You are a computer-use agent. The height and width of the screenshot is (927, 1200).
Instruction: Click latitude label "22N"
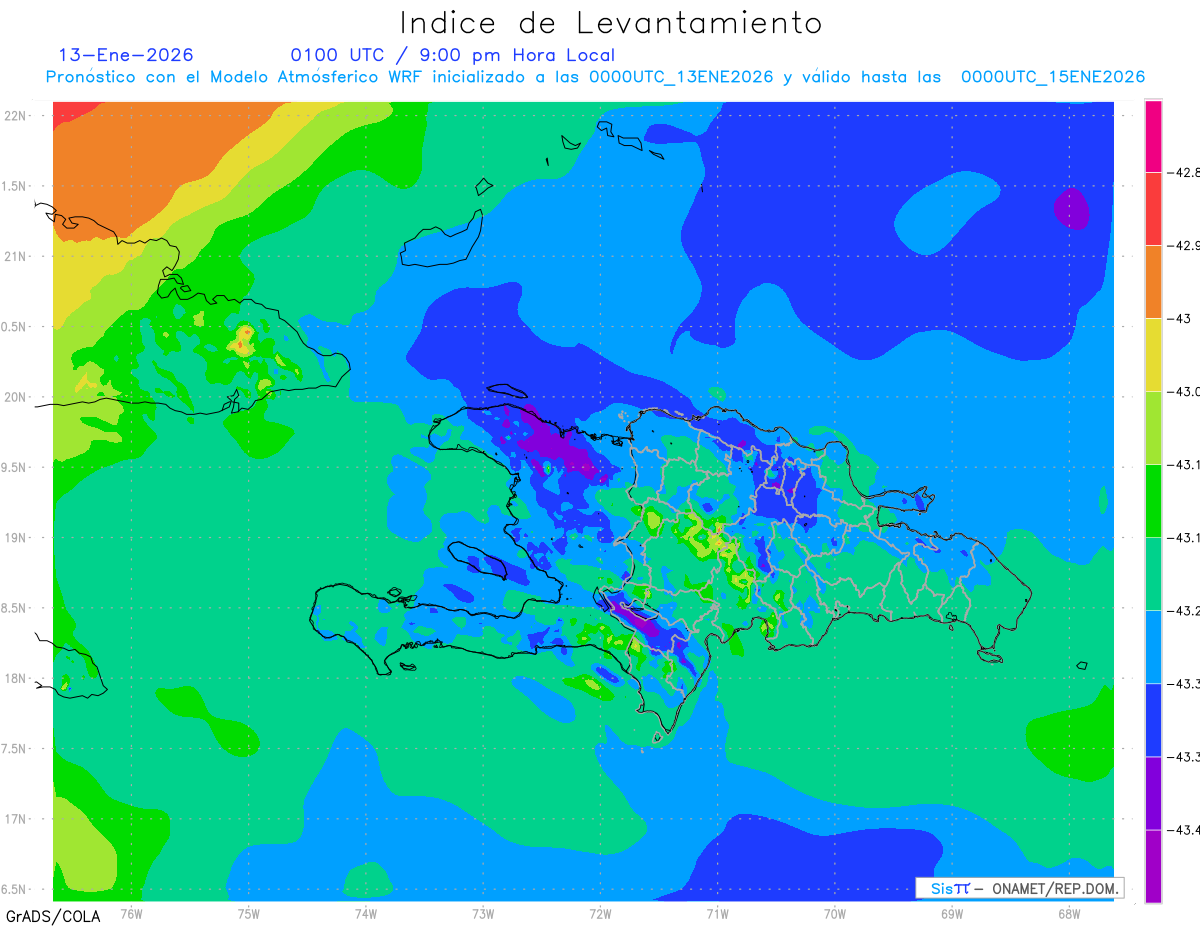pyautogui.click(x=17, y=115)
